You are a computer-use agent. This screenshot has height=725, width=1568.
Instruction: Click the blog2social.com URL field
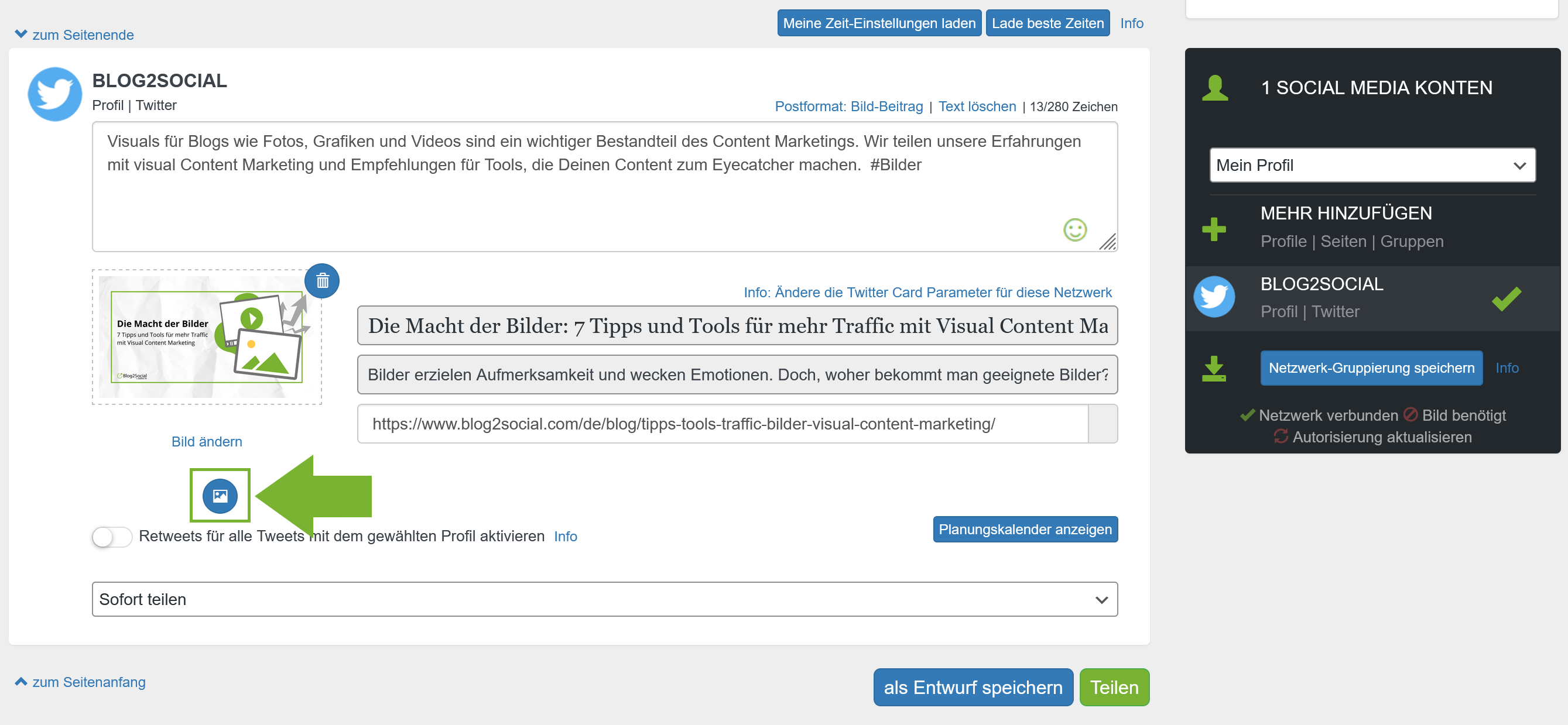723,424
